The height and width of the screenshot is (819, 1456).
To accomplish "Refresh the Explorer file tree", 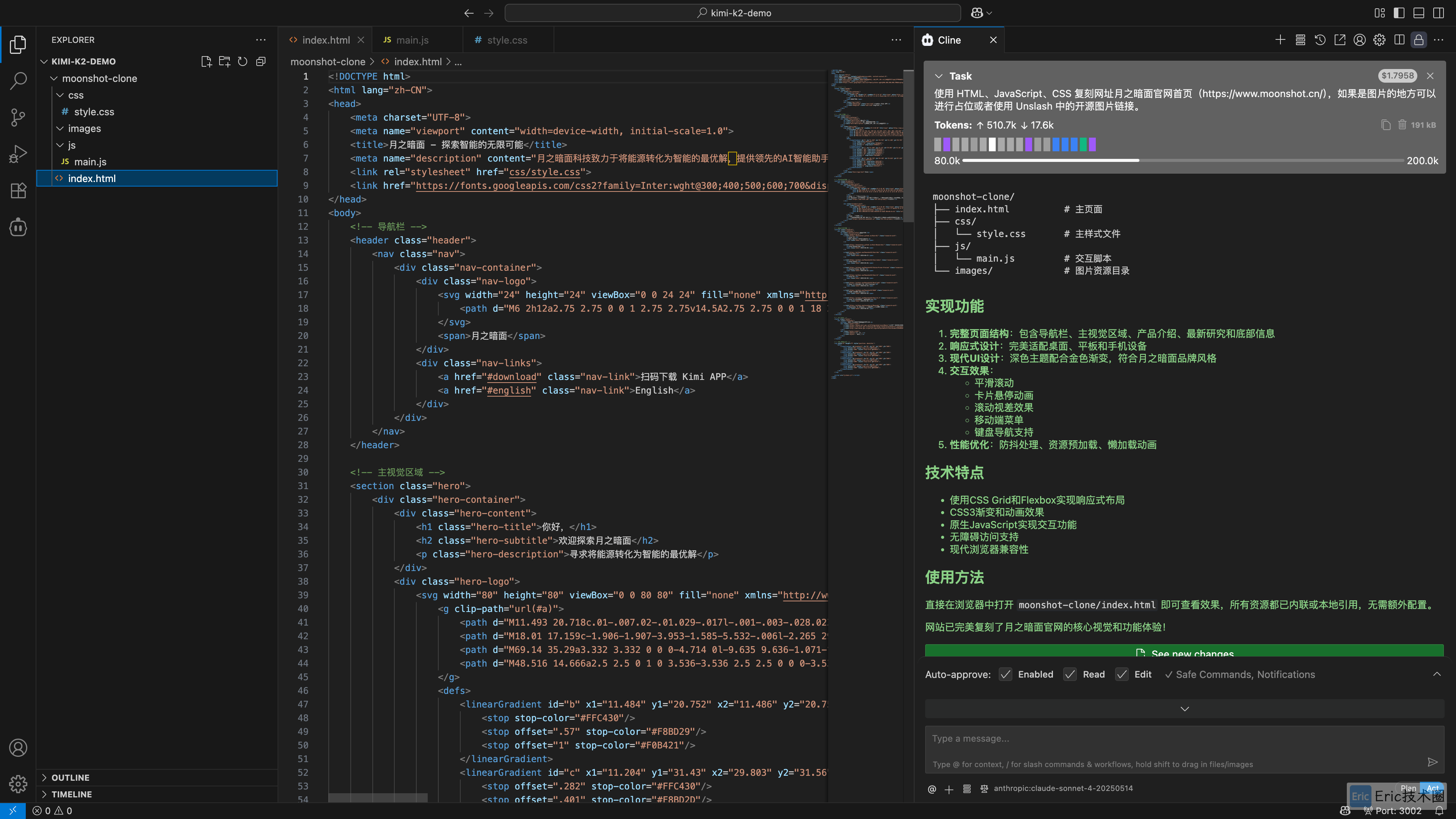I will pos(243,61).
